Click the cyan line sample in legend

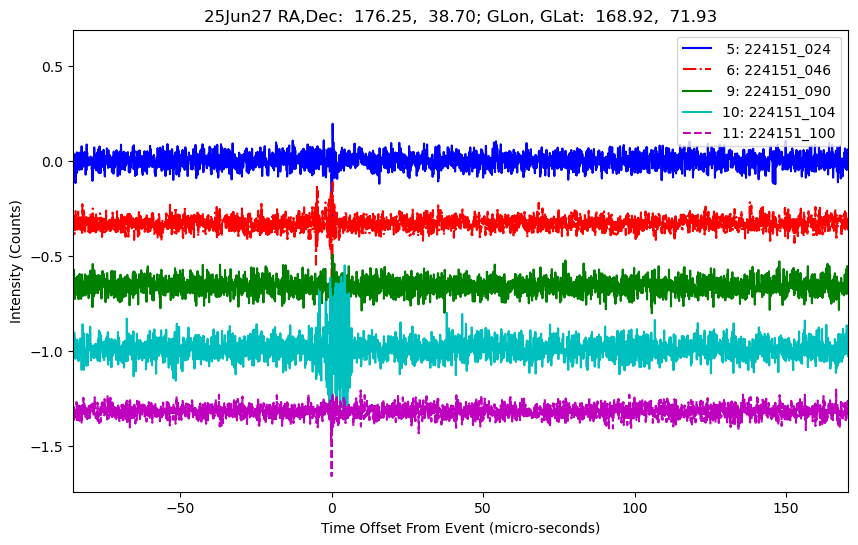pos(697,111)
